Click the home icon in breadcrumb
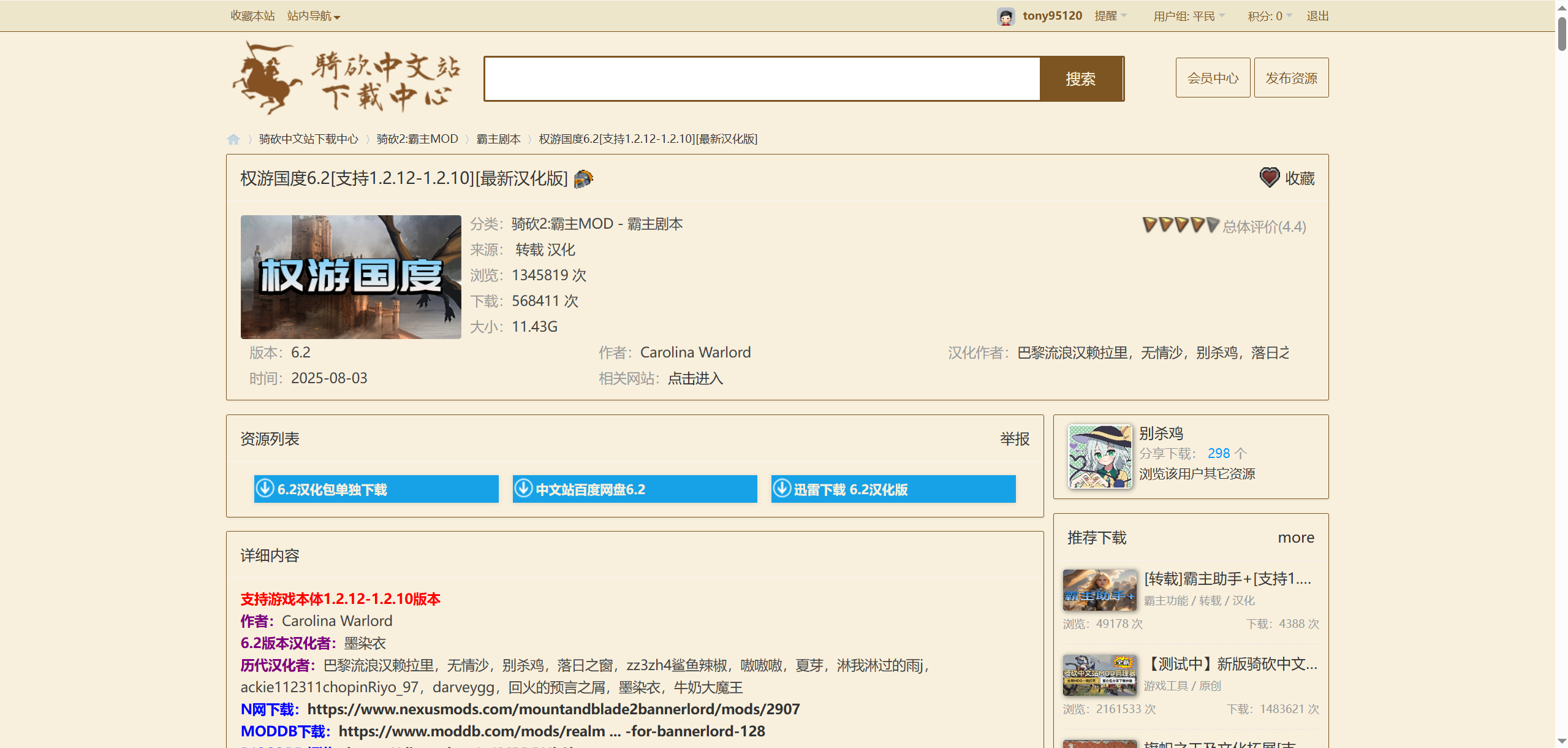The width and height of the screenshot is (1568, 748). coord(233,139)
